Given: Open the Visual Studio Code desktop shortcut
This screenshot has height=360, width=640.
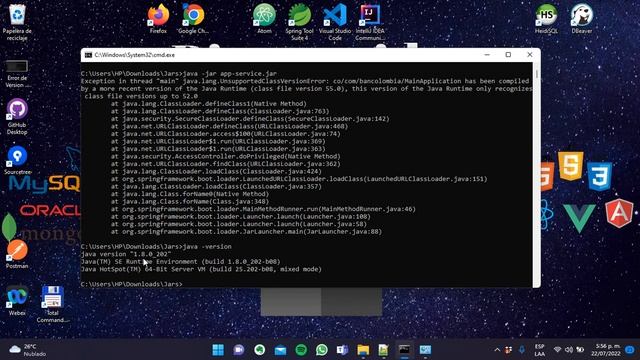Looking at the screenshot, I should tap(335, 22).
